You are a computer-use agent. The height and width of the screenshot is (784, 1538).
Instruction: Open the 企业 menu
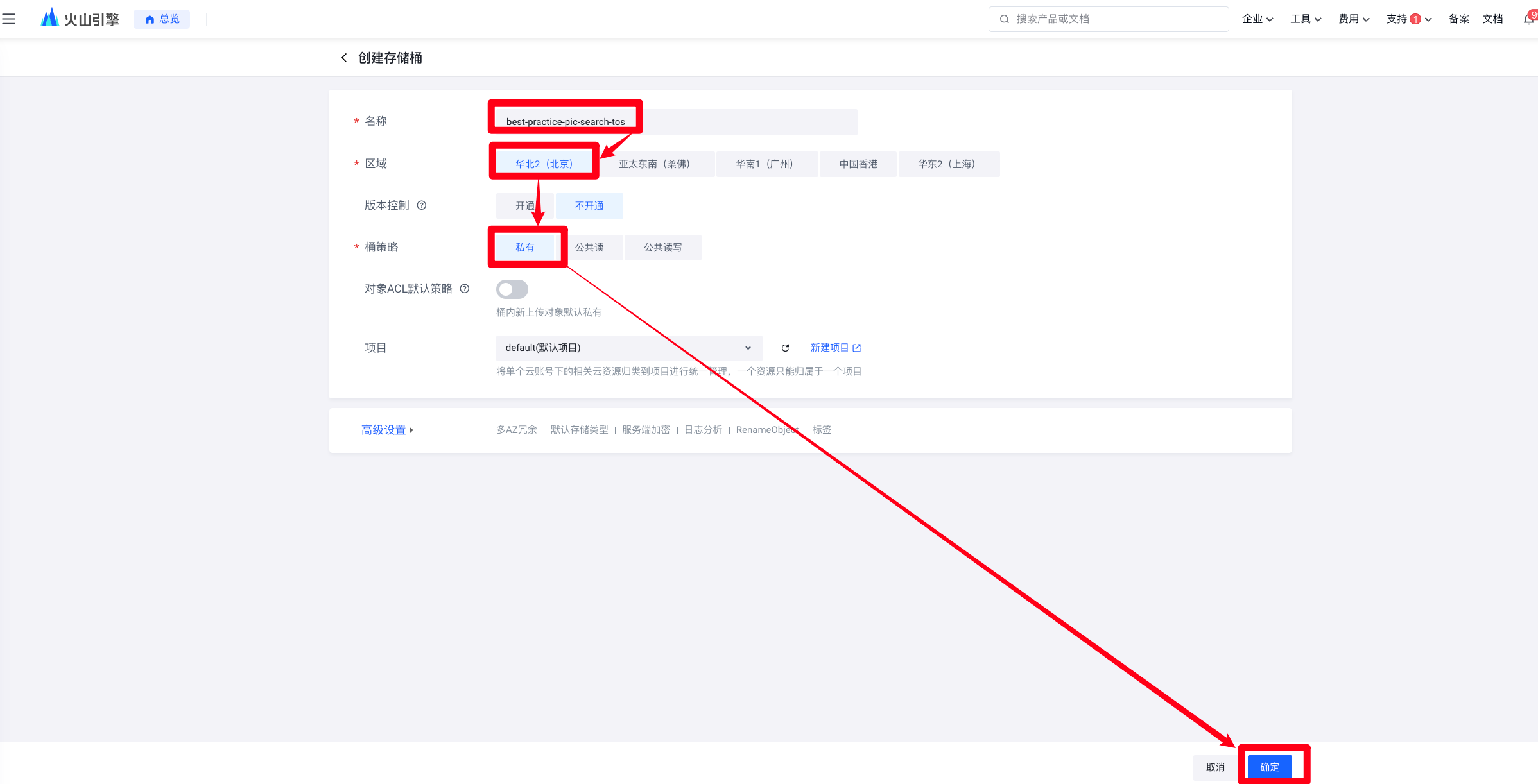(x=1257, y=19)
